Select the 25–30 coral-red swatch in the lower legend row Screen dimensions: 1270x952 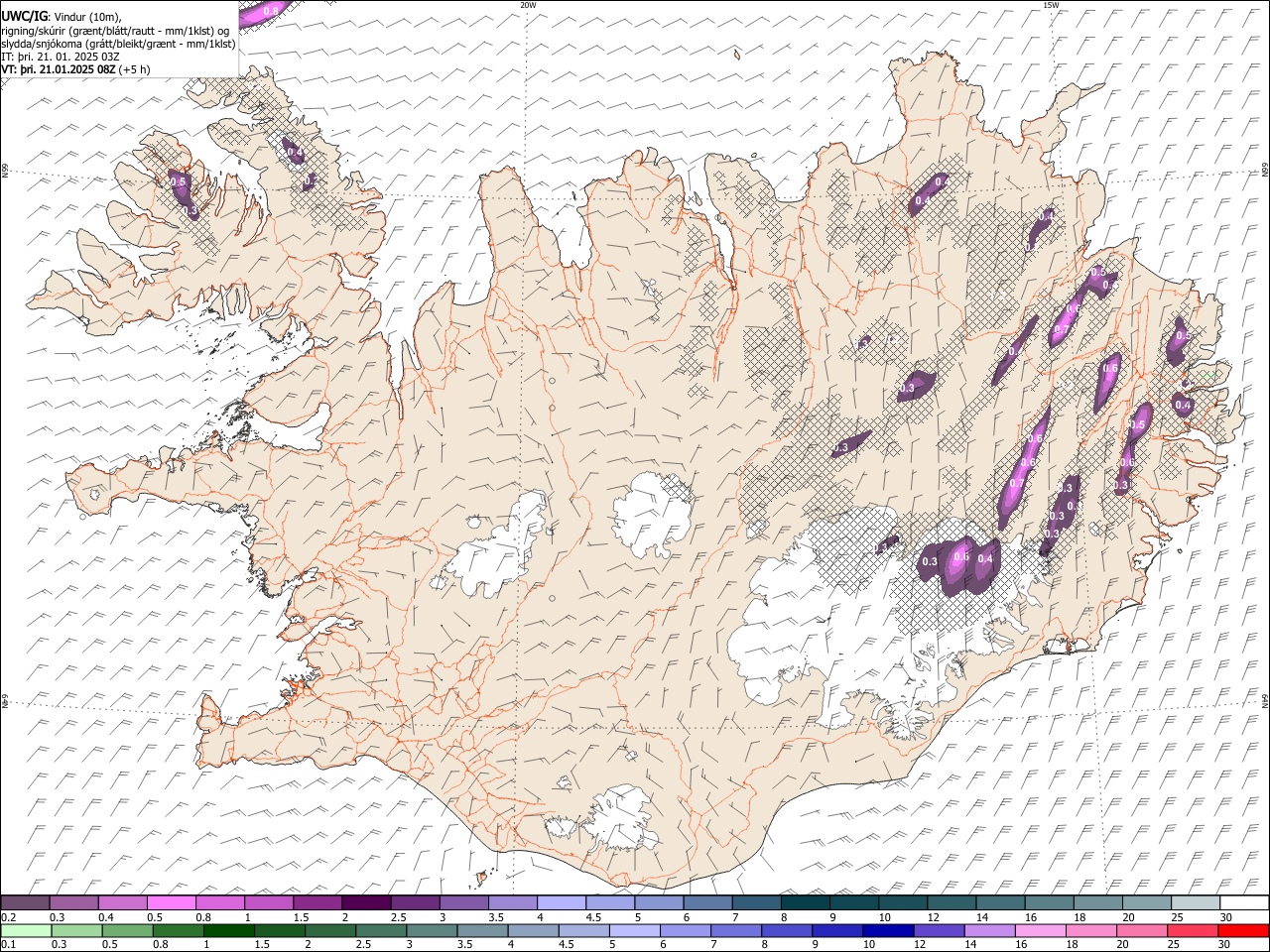pyautogui.click(x=1193, y=930)
